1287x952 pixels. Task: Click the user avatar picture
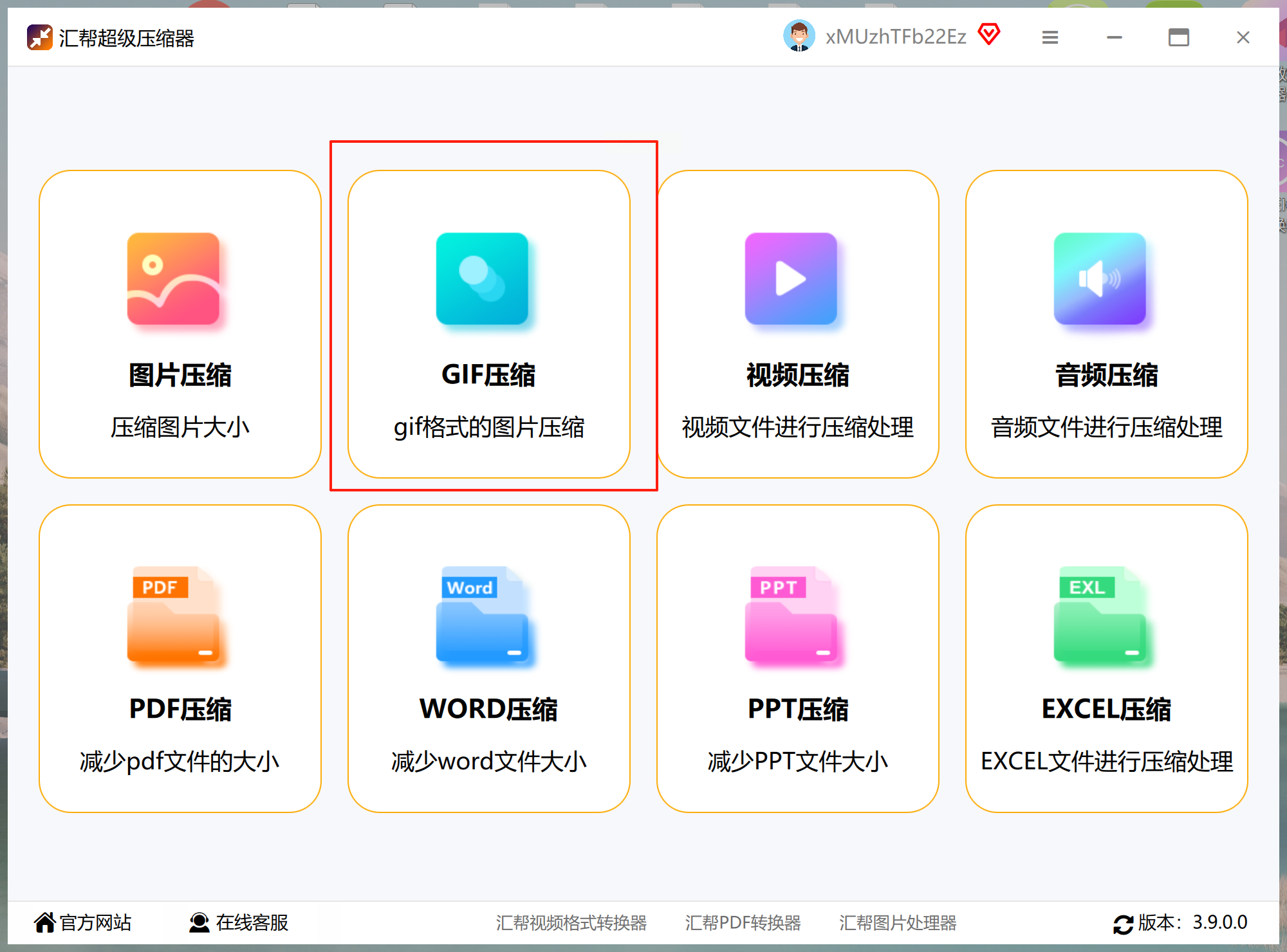(799, 36)
